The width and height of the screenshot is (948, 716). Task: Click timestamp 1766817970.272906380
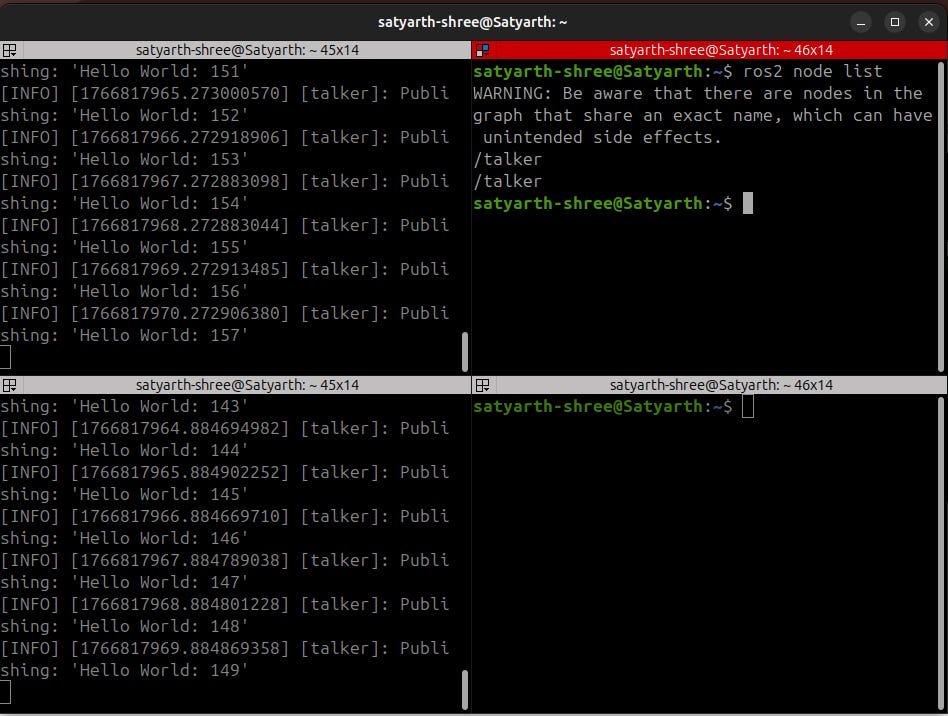tap(180, 313)
